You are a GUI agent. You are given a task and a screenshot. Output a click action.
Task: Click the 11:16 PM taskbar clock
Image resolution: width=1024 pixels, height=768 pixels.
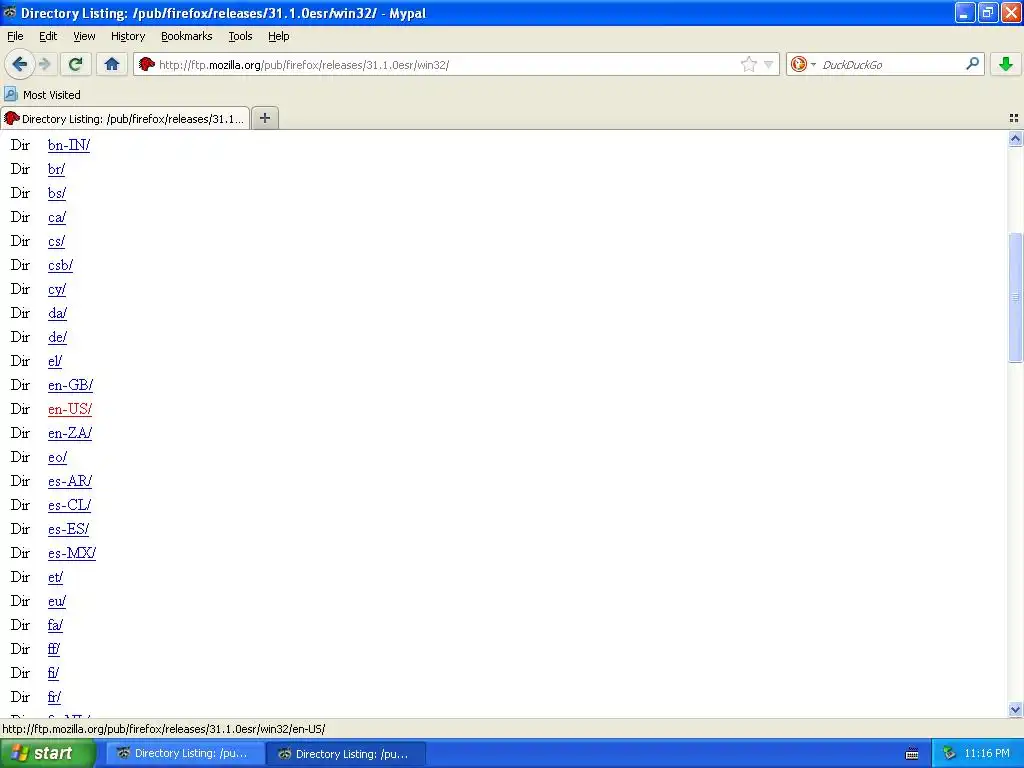click(987, 753)
